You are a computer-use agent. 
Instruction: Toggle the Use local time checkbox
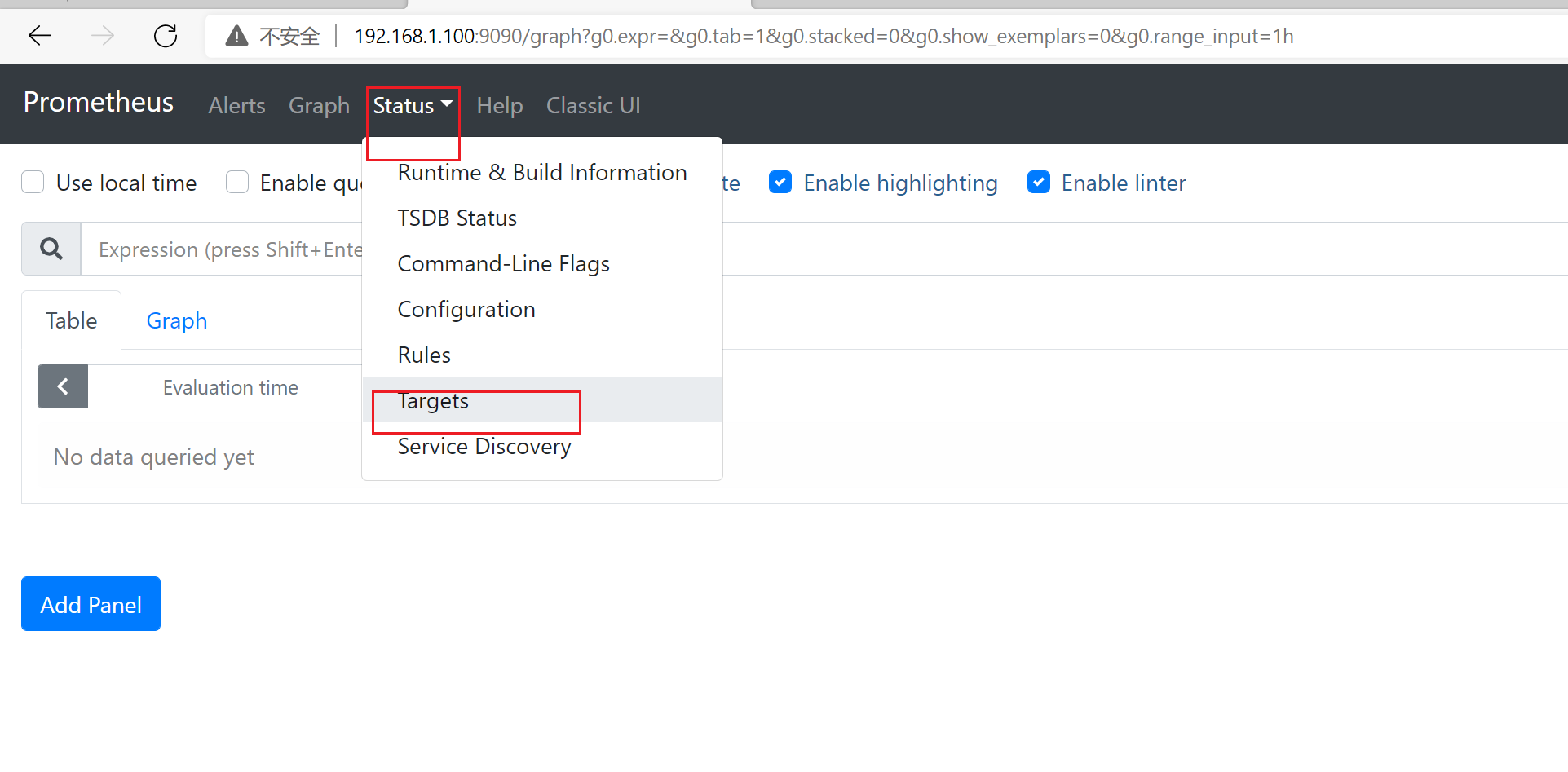tap(33, 182)
